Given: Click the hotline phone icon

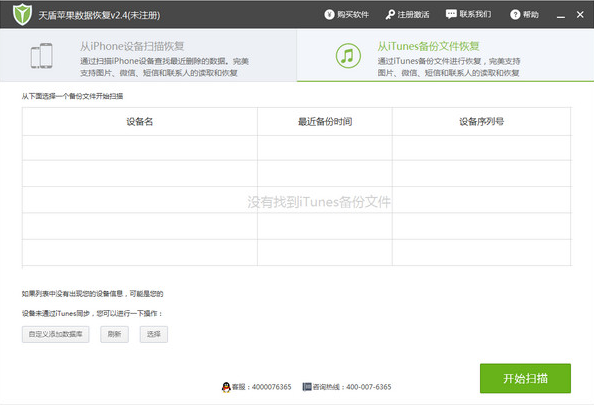Looking at the screenshot, I should [307, 387].
